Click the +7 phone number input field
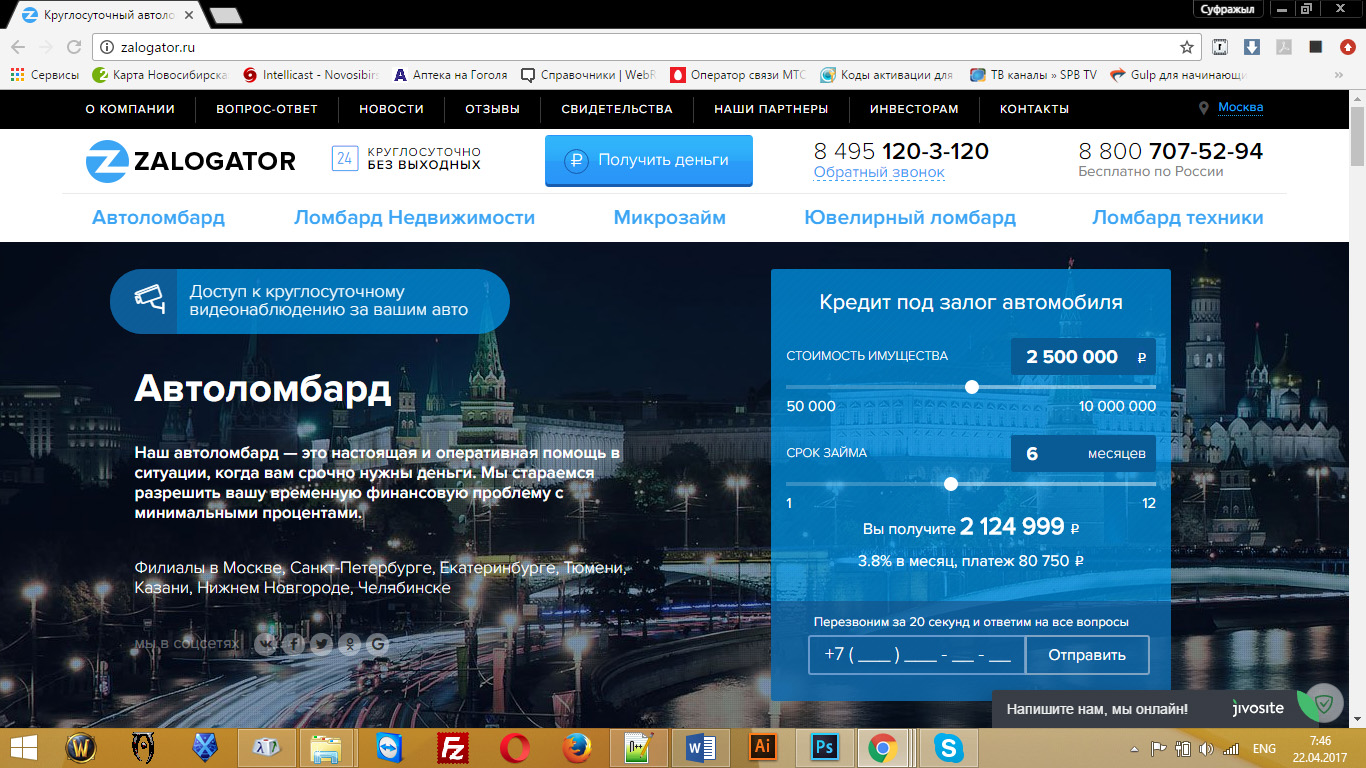The height and width of the screenshot is (768, 1366). tap(917, 655)
